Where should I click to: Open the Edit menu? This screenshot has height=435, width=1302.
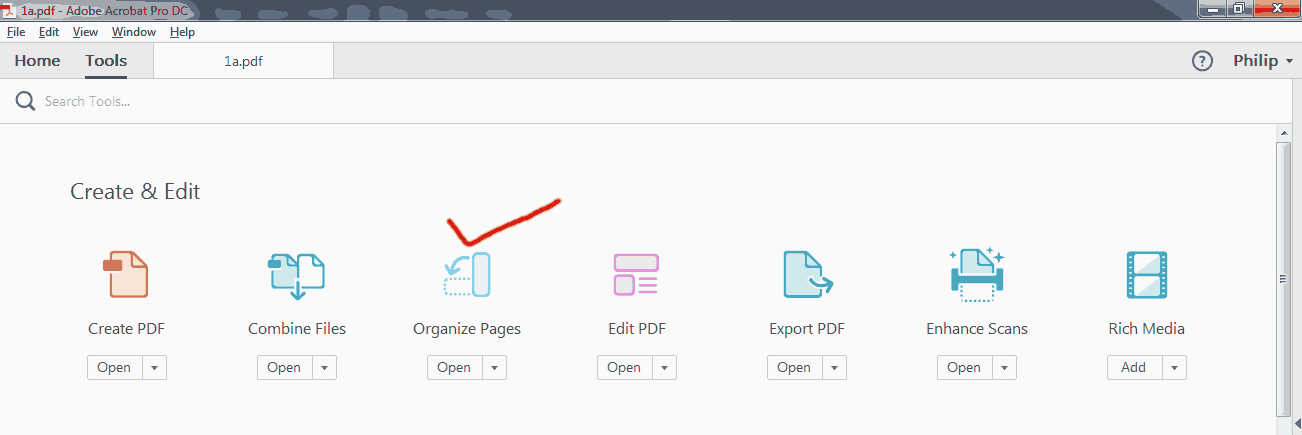[49, 32]
